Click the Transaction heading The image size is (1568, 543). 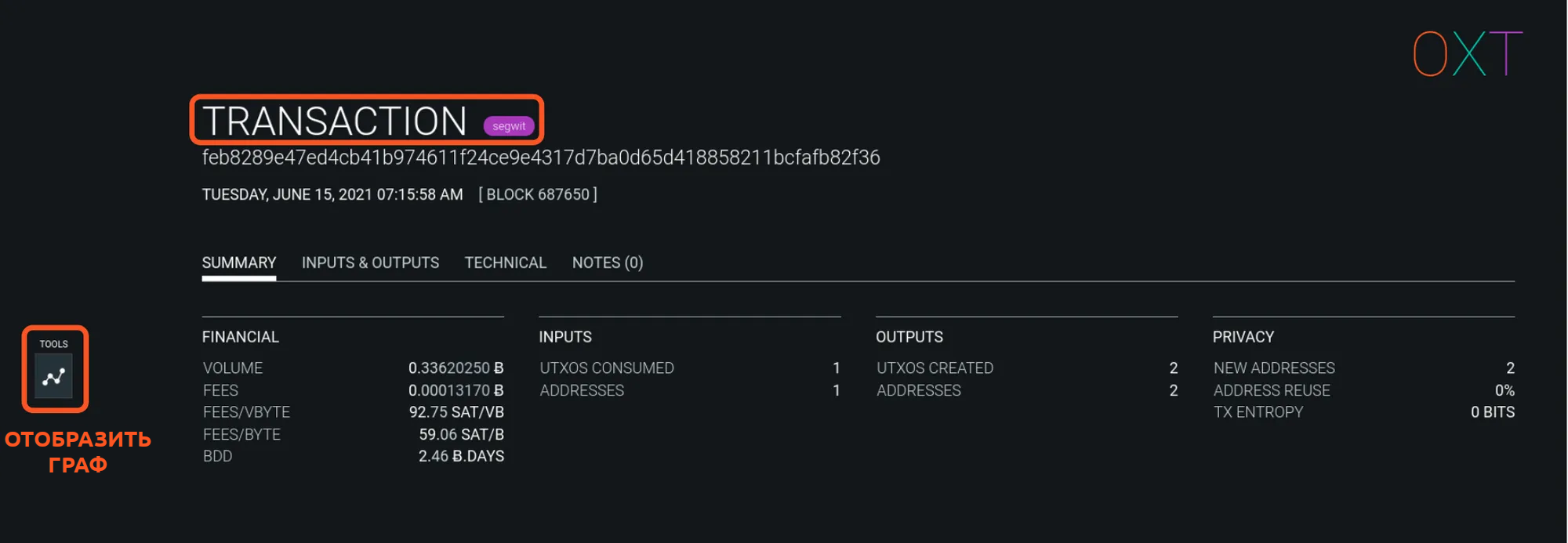[x=335, y=121]
